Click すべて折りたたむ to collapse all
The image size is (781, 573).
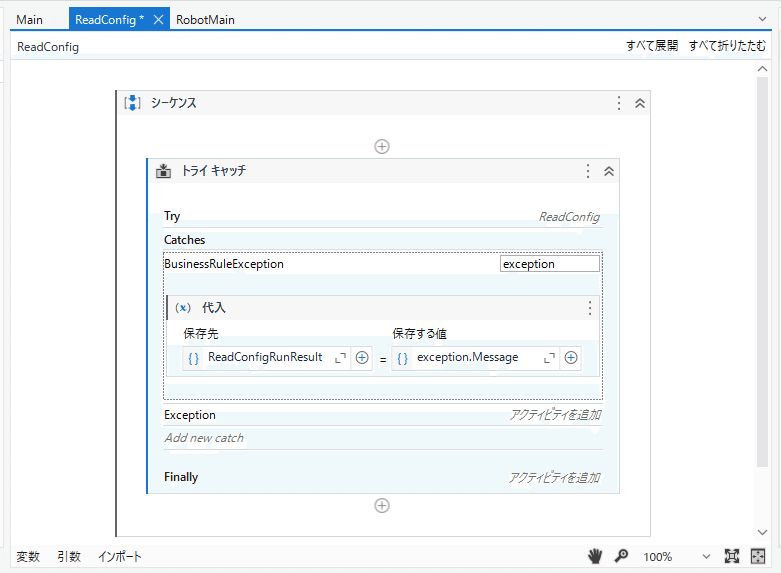click(727, 46)
